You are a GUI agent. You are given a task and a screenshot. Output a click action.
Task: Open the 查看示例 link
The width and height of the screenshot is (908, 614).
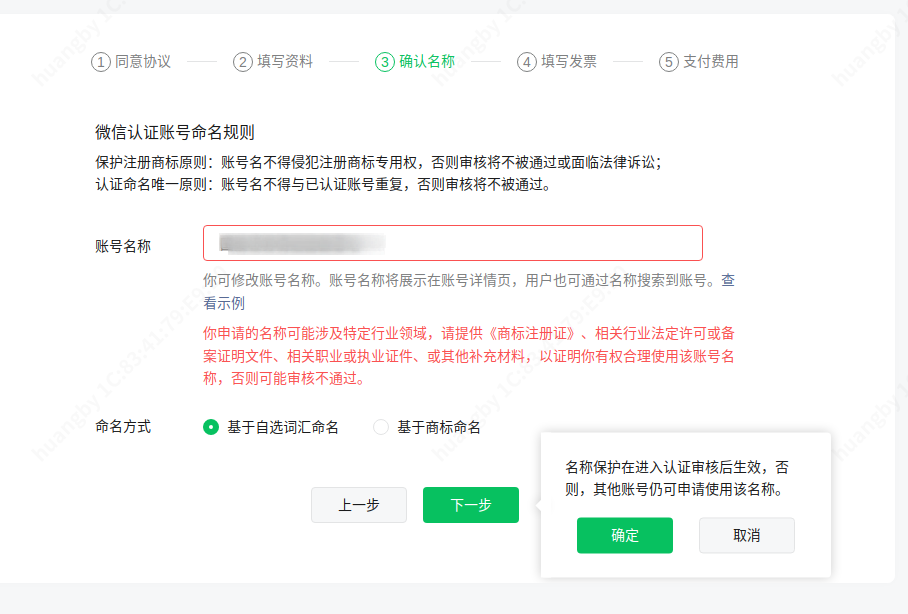point(224,303)
